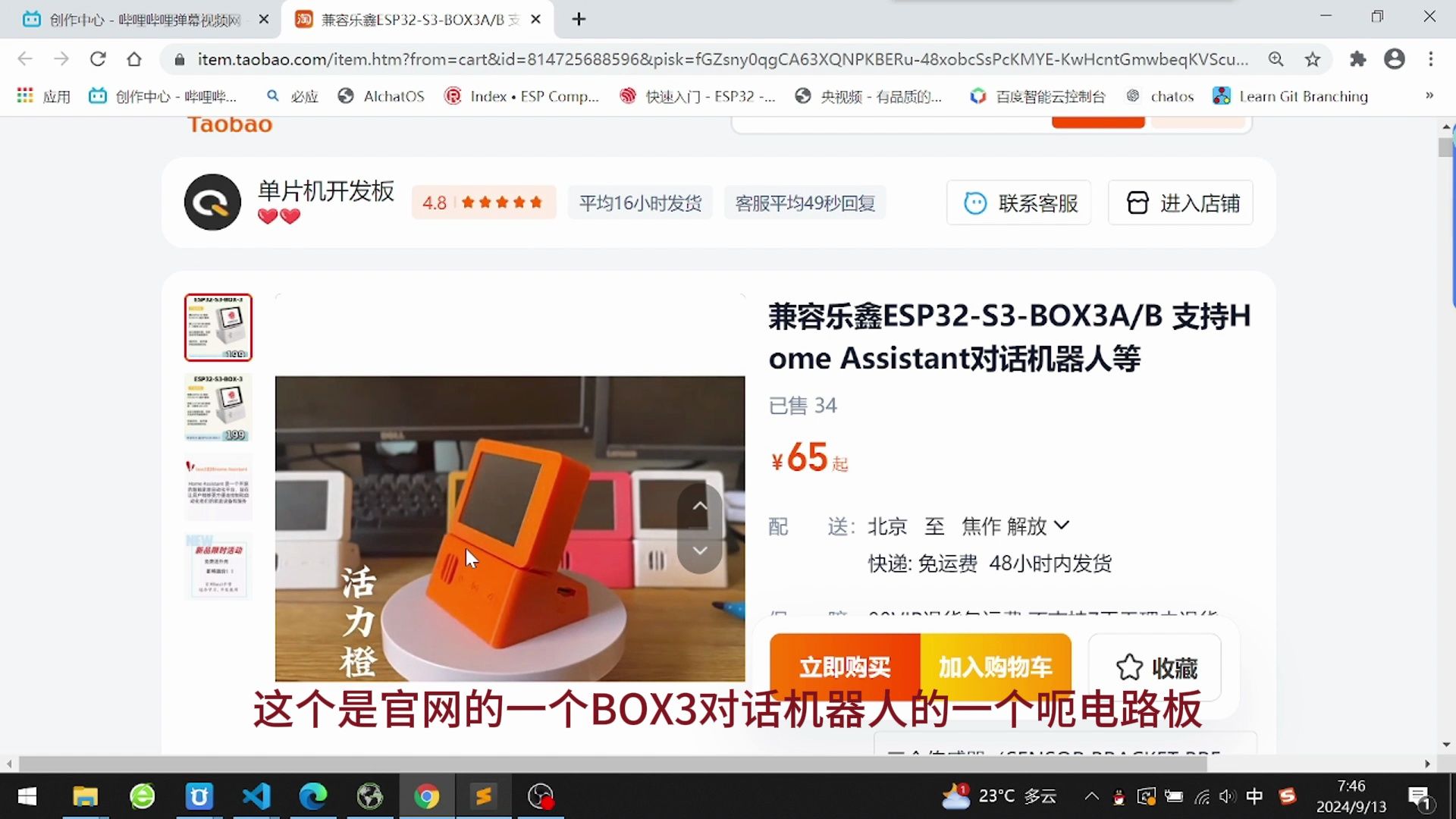Open the screen recorder taskbar icon
Screen dimensions: 1456x819
pos(540,796)
